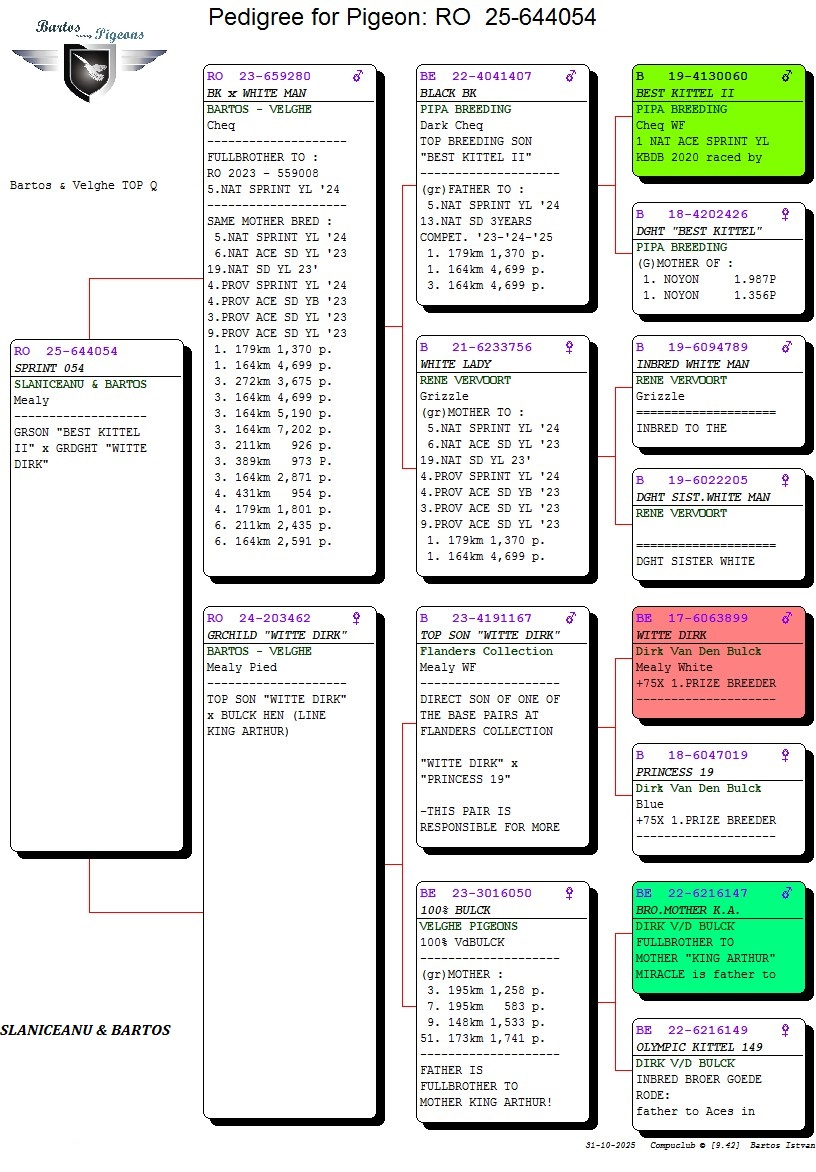
Task: Click male symbol on WITTE DIRK card
Action: point(787,618)
